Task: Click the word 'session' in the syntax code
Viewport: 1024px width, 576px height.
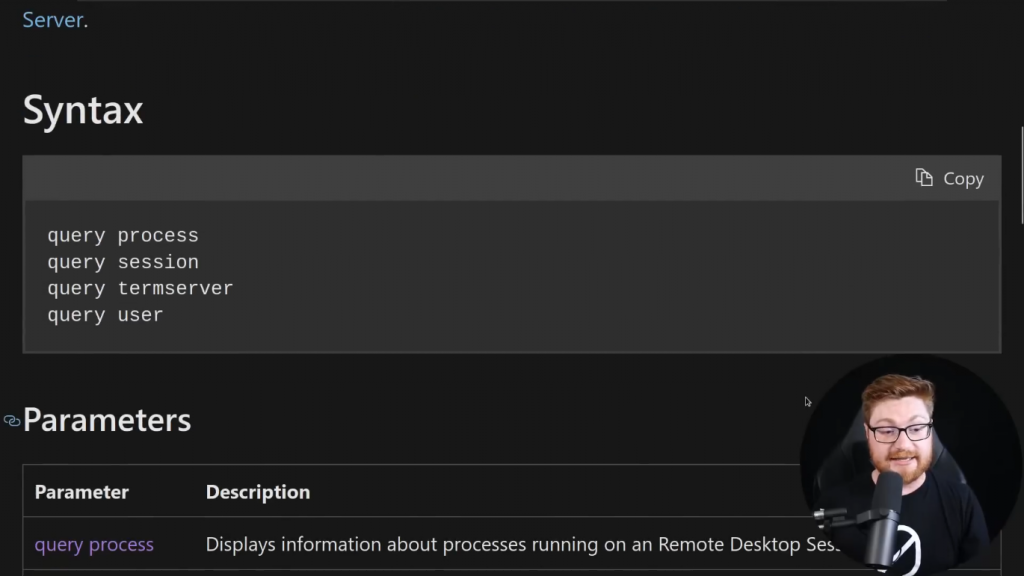Action: click(x=158, y=262)
